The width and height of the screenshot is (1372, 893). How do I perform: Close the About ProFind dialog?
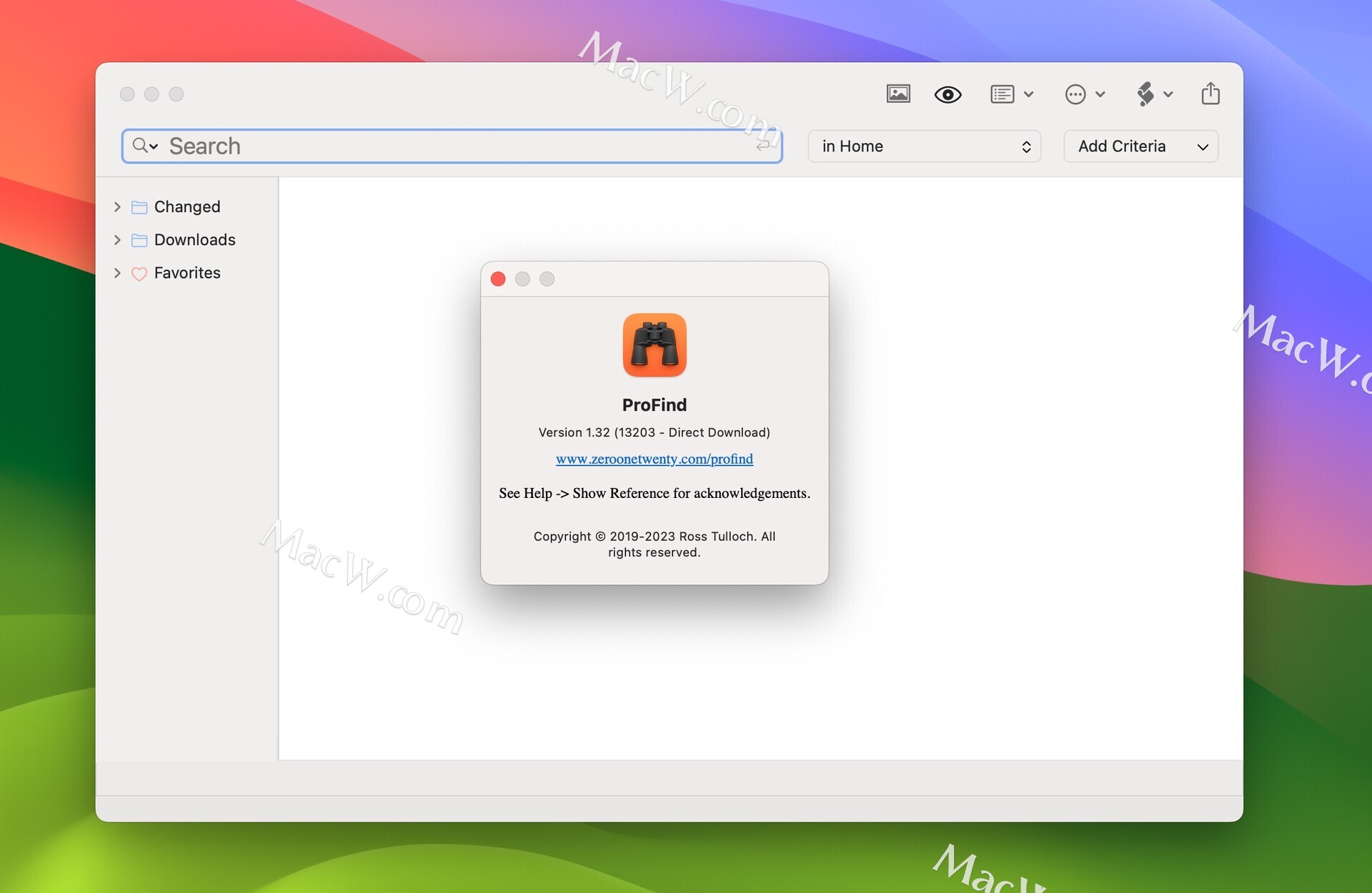coord(498,279)
